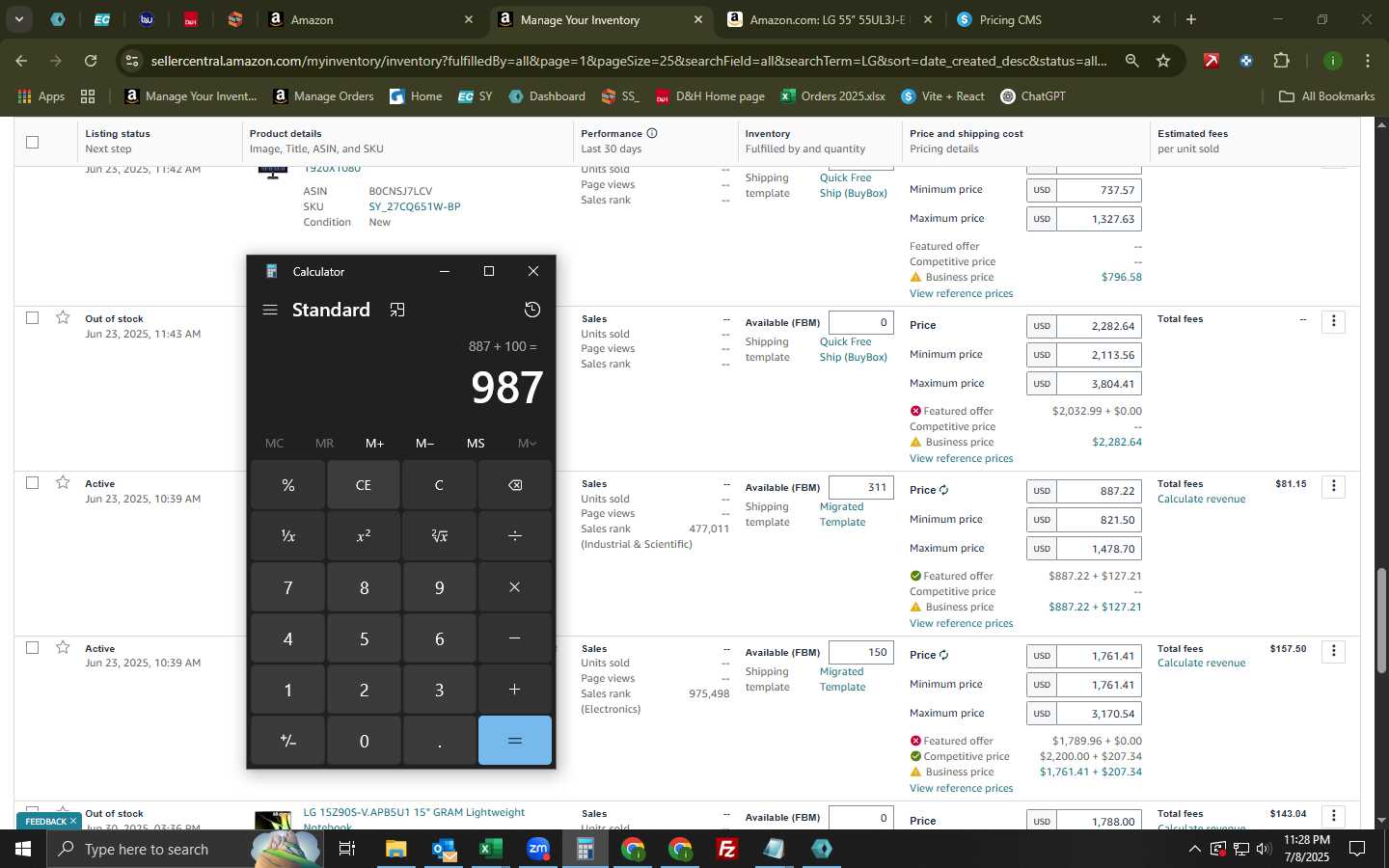The image size is (1389, 868).
Task: Open Excel from Windows taskbar
Action: [x=490, y=849]
